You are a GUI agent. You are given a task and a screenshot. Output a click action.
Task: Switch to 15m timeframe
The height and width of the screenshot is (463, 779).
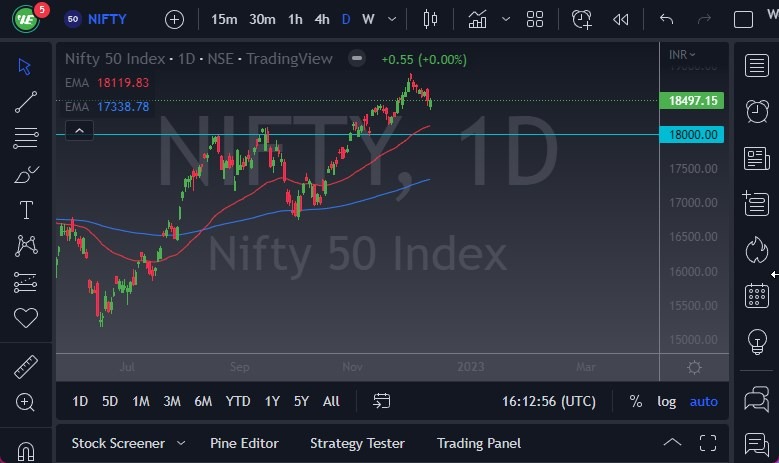[x=224, y=19]
